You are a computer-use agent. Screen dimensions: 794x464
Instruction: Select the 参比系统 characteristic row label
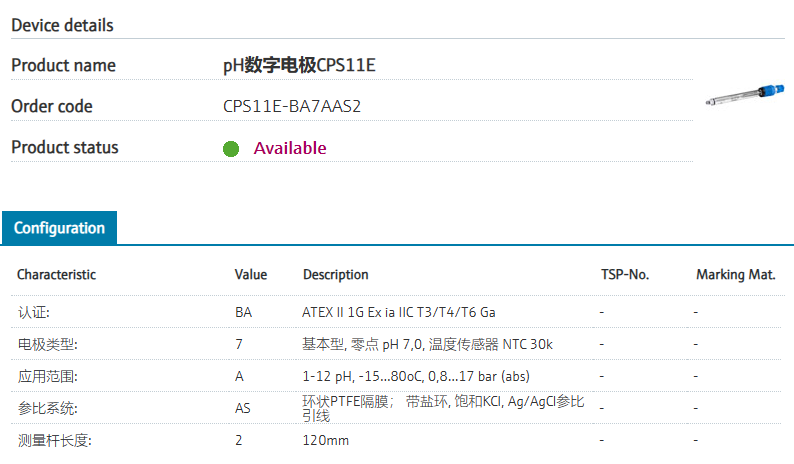tap(47, 408)
